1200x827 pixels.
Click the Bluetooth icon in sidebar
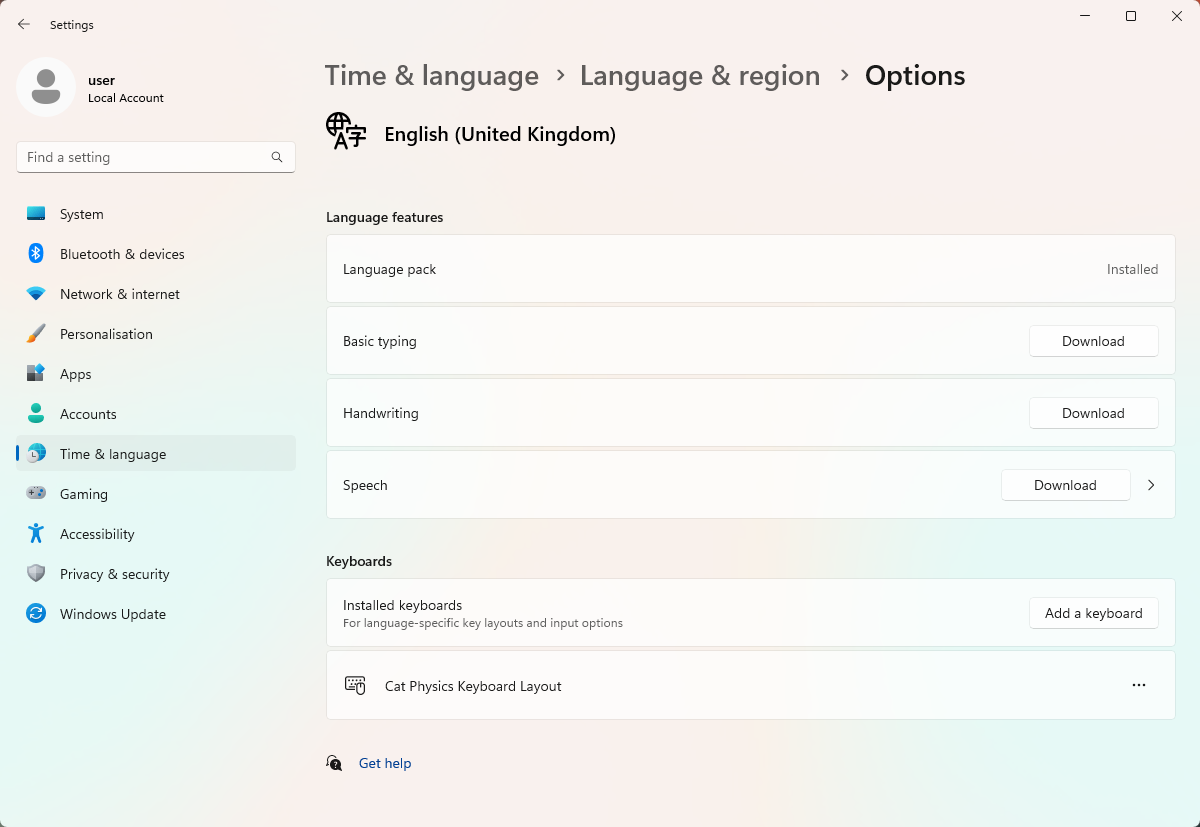click(x=36, y=254)
